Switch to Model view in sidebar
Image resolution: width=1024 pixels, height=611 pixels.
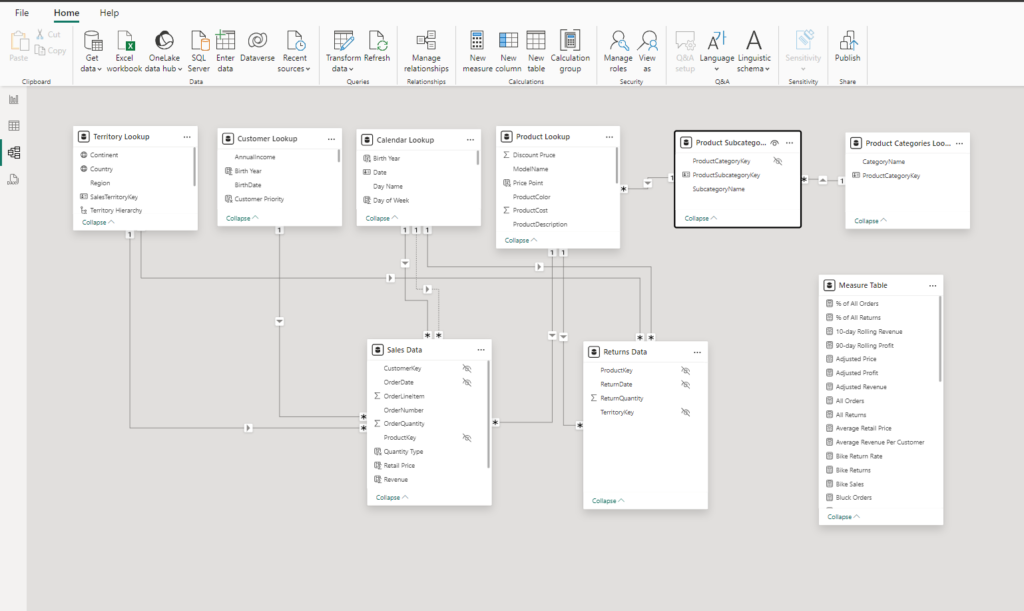click(x=14, y=152)
